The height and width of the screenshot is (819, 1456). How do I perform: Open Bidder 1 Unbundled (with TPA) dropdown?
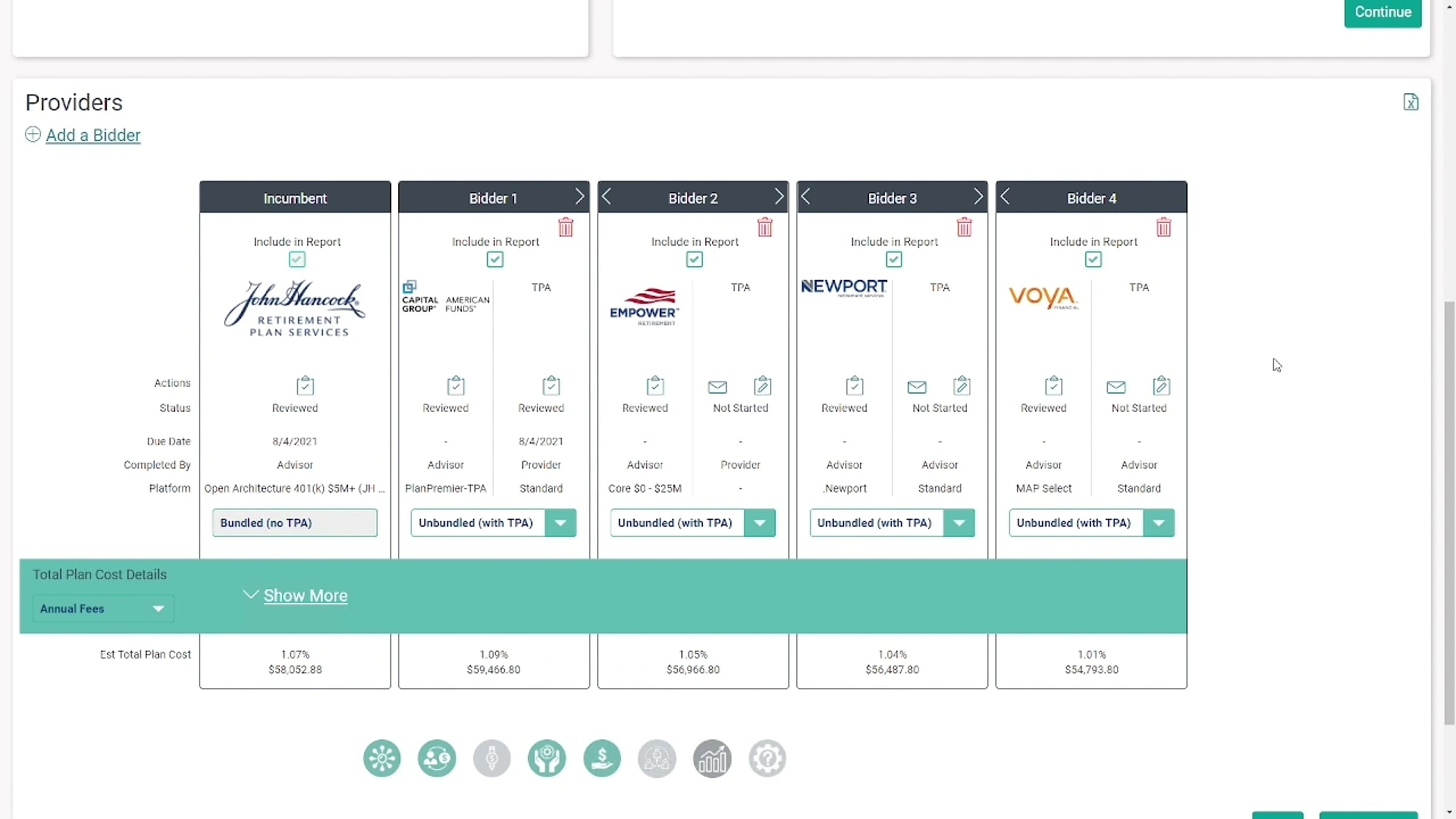560,523
